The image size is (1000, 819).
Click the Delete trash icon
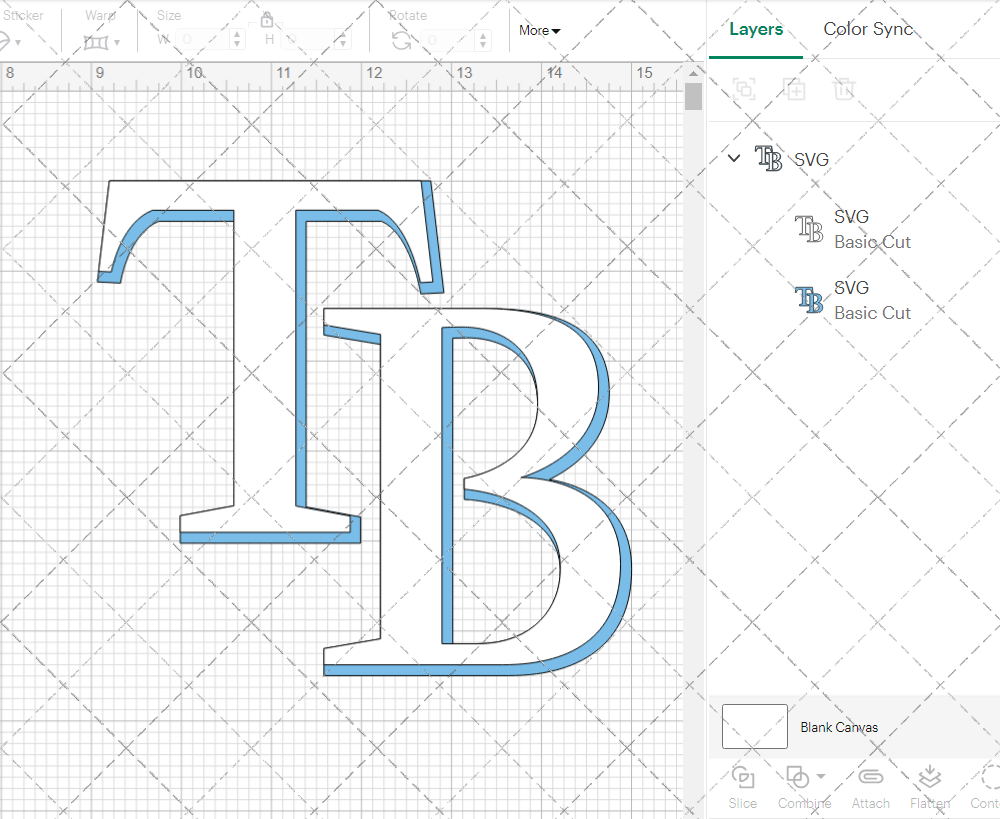click(844, 89)
